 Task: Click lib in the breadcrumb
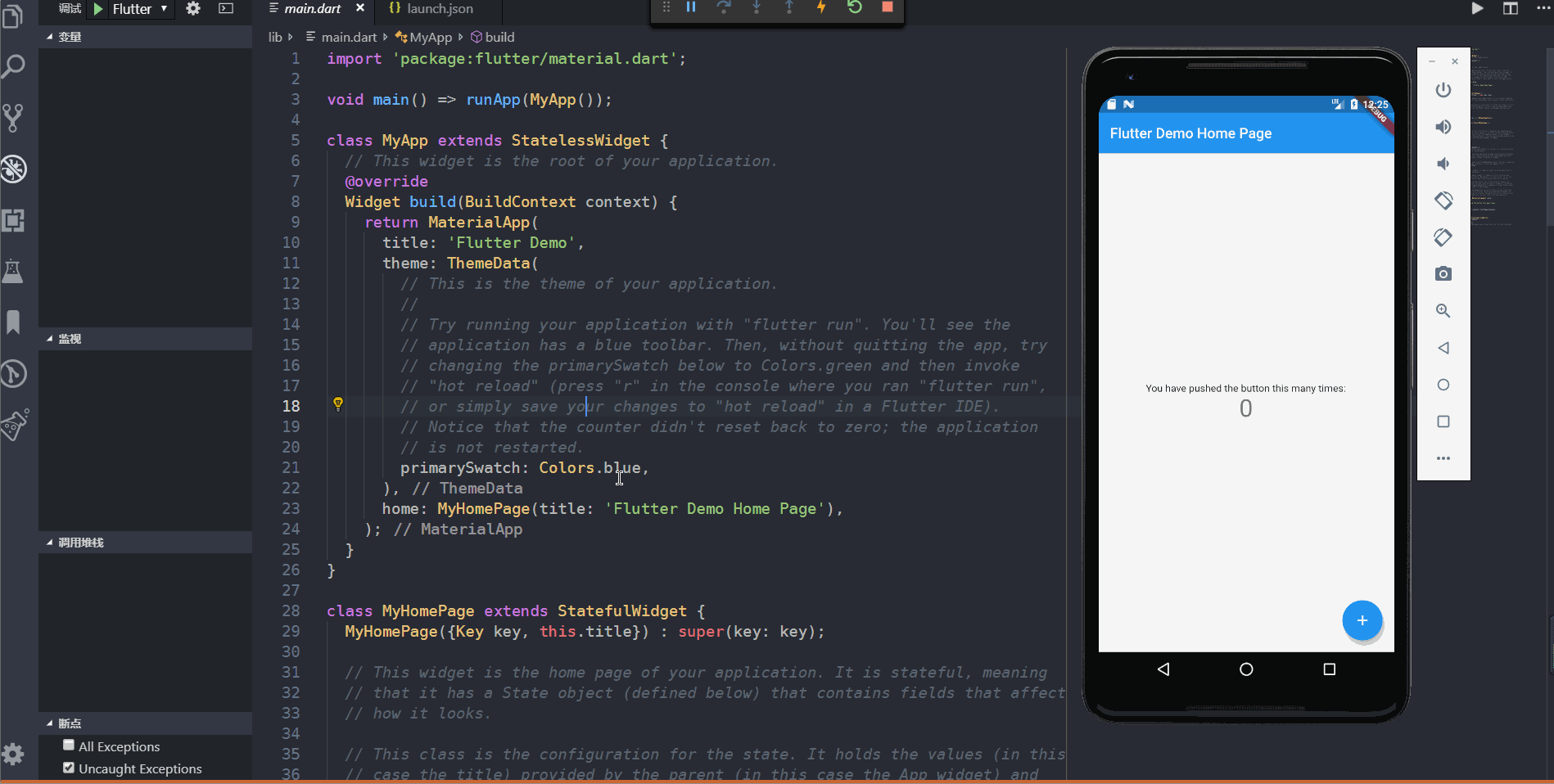click(x=275, y=37)
